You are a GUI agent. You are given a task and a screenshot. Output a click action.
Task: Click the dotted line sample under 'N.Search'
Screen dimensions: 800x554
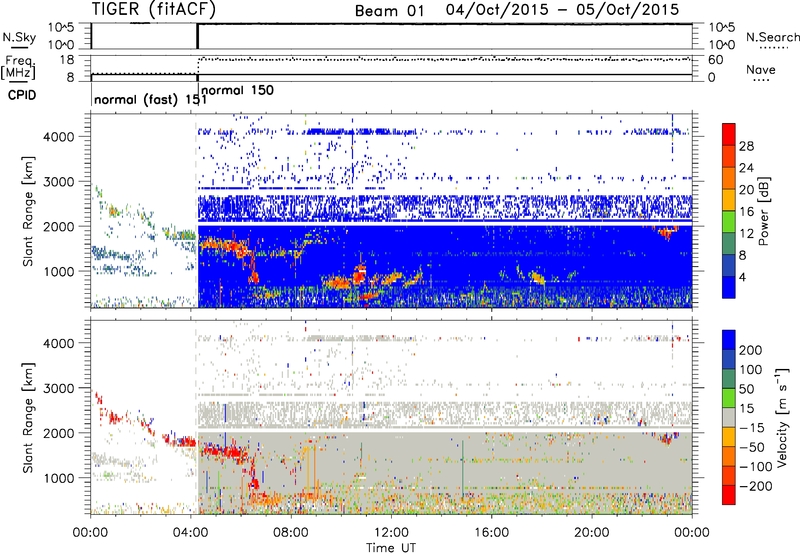(773, 48)
